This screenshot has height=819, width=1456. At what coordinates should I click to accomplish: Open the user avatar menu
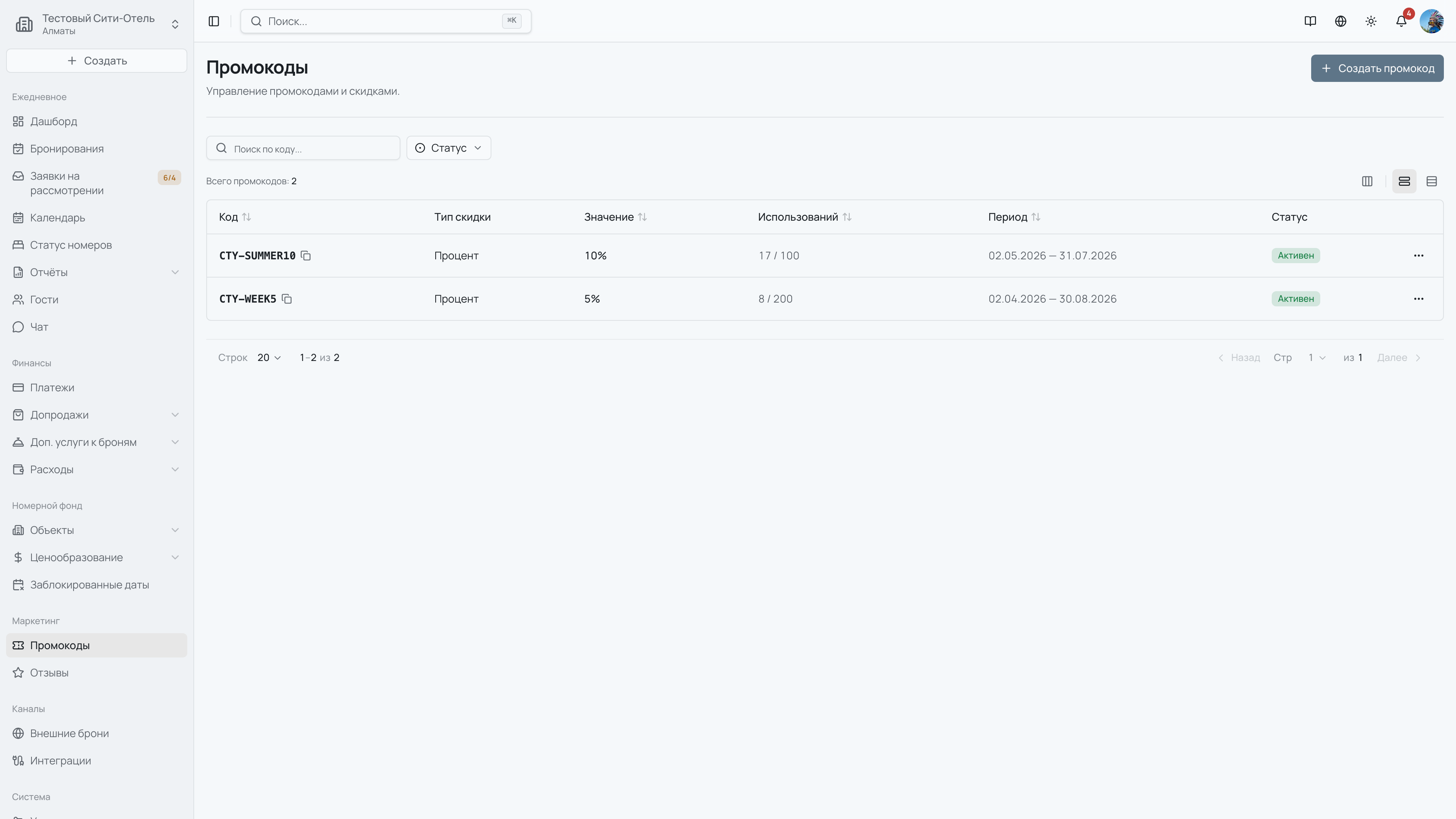(x=1432, y=21)
